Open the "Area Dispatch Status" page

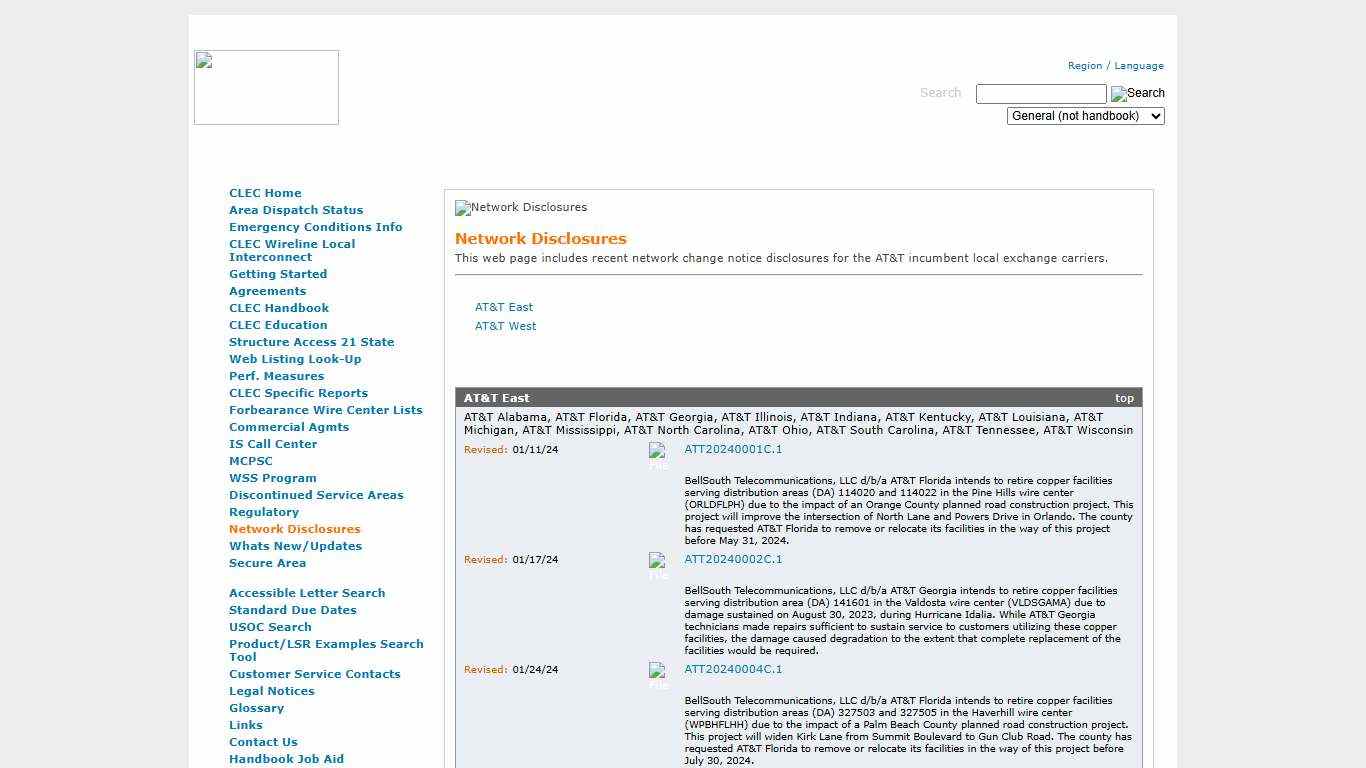(x=296, y=210)
